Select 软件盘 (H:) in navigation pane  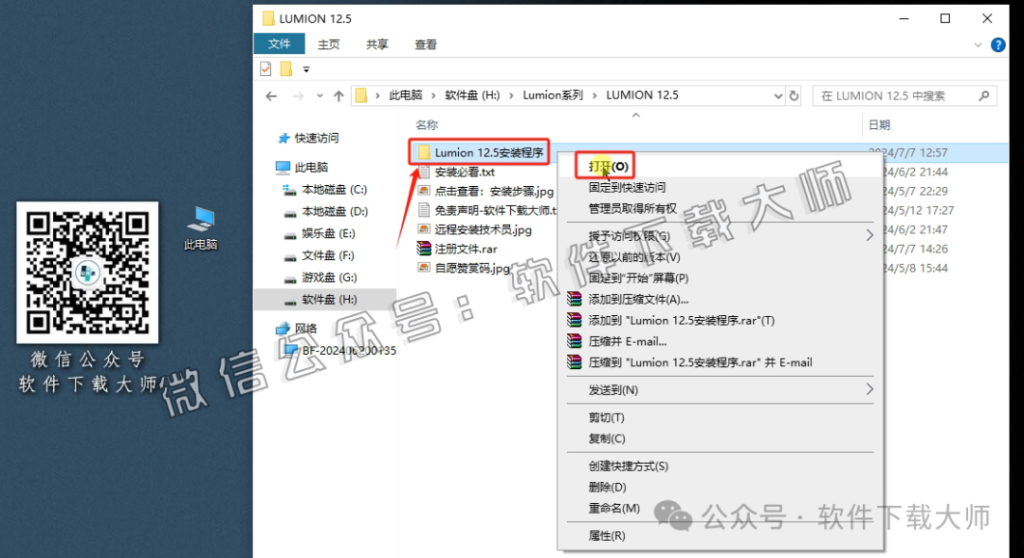click(x=328, y=299)
